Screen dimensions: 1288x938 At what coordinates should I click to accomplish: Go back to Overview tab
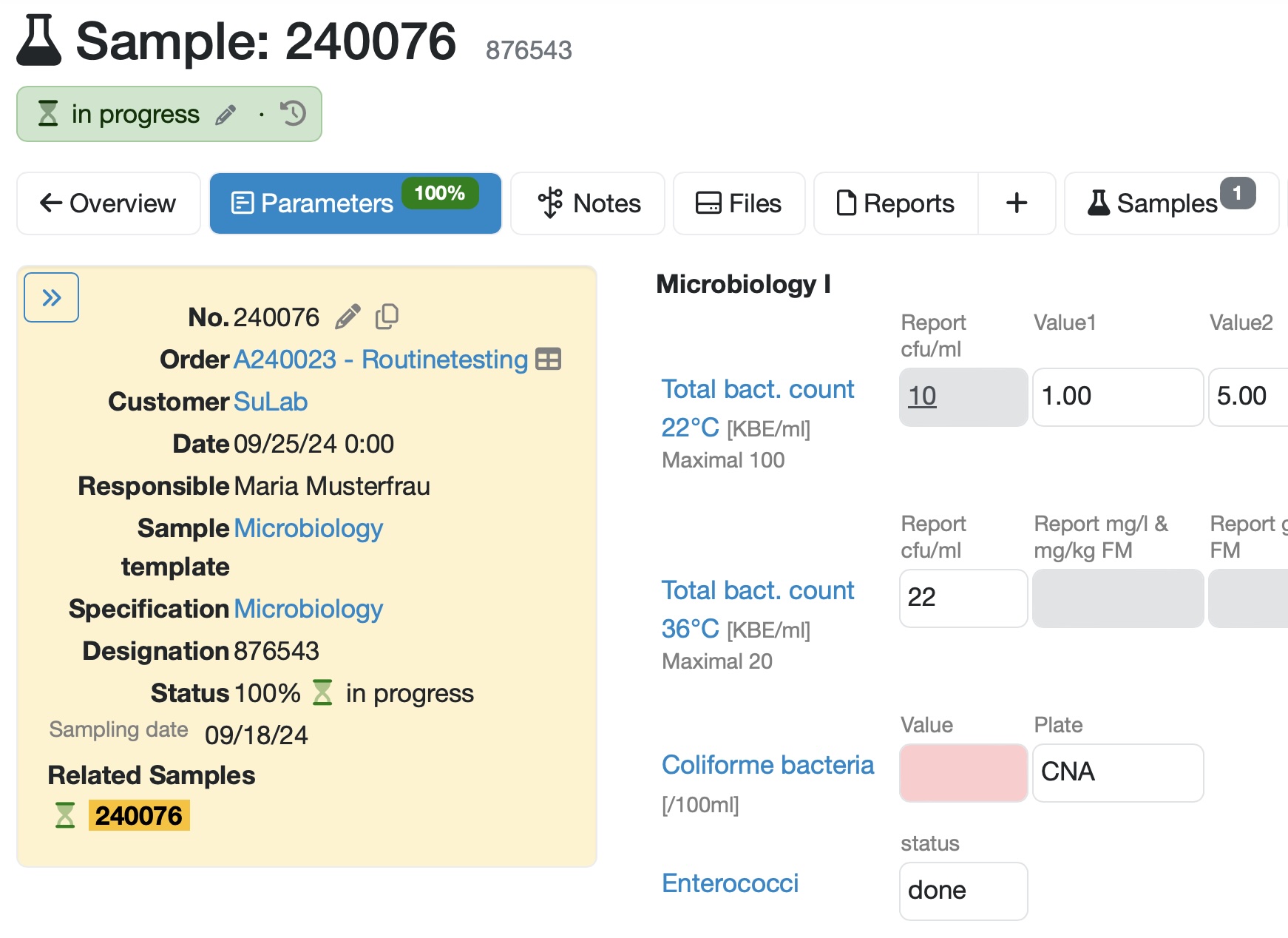click(x=109, y=203)
